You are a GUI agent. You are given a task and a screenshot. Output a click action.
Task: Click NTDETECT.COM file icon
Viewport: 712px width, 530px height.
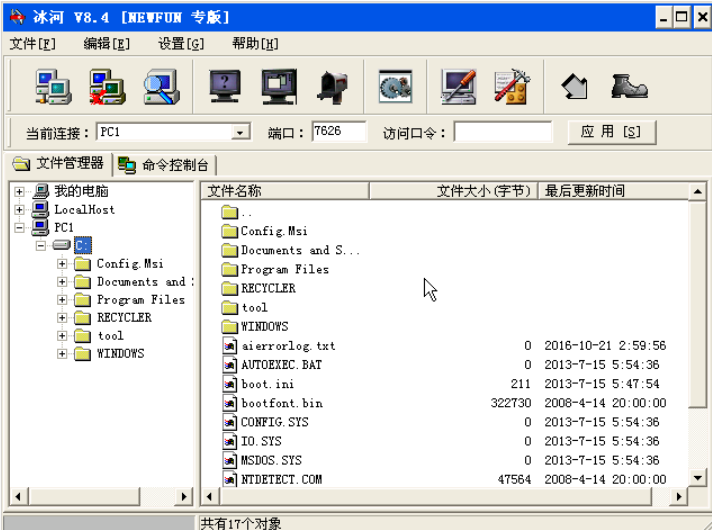[230, 479]
